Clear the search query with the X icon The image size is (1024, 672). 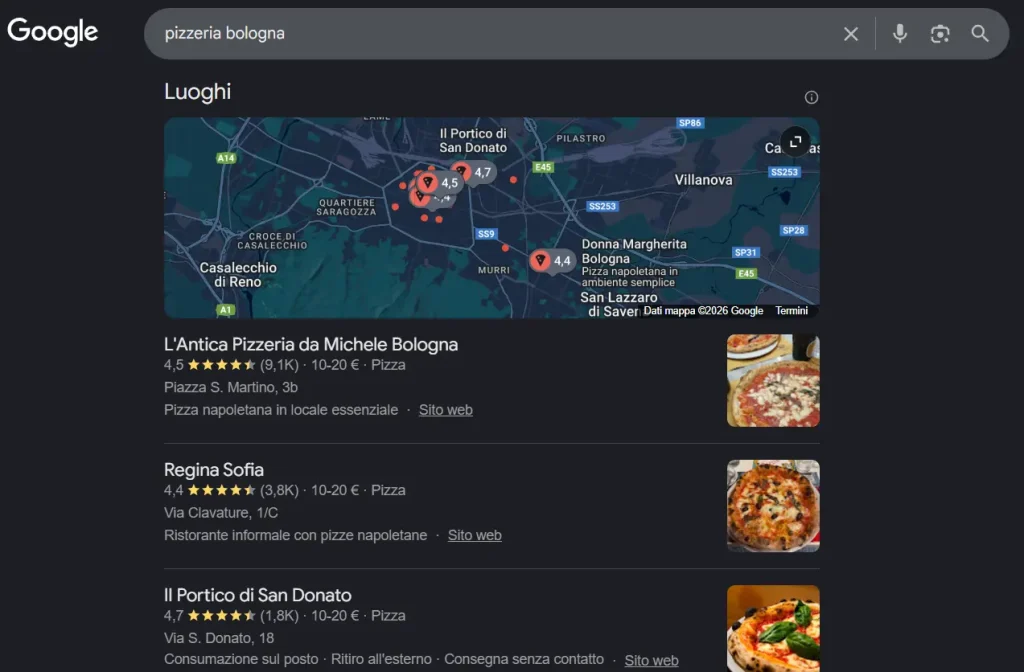[x=850, y=34]
